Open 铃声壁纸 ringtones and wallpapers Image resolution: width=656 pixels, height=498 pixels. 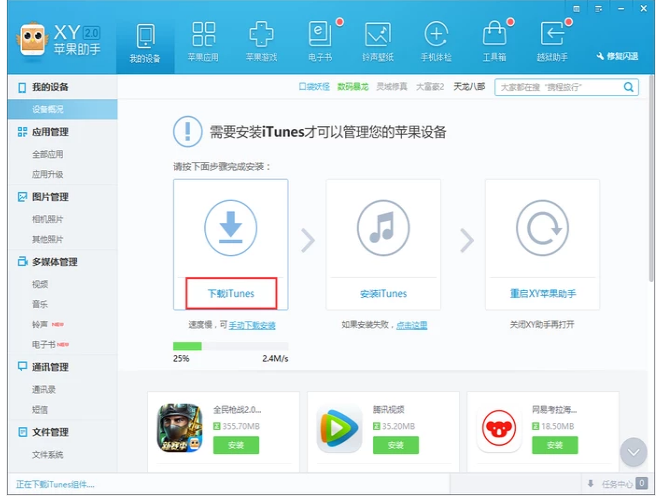pos(377,41)
